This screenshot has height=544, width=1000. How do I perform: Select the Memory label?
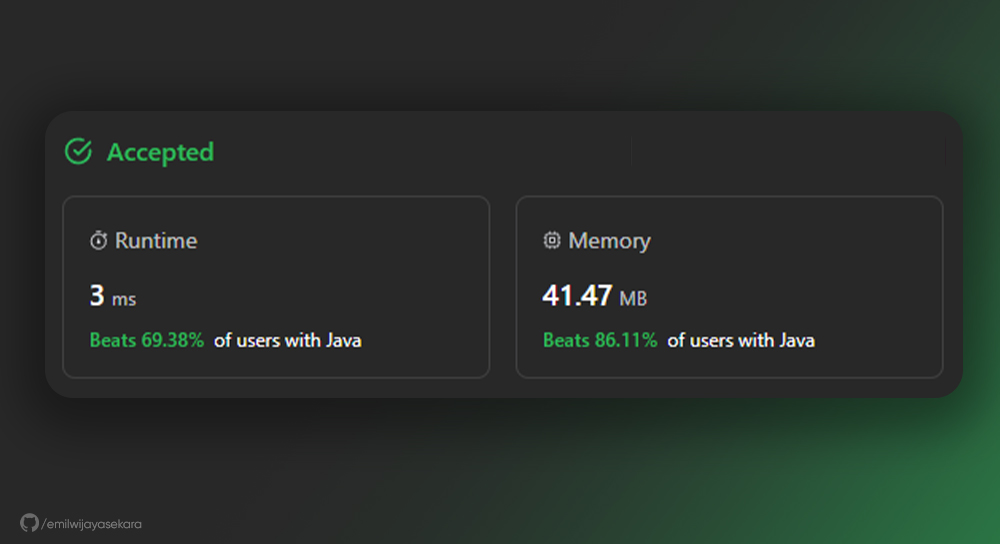[609, 240]
